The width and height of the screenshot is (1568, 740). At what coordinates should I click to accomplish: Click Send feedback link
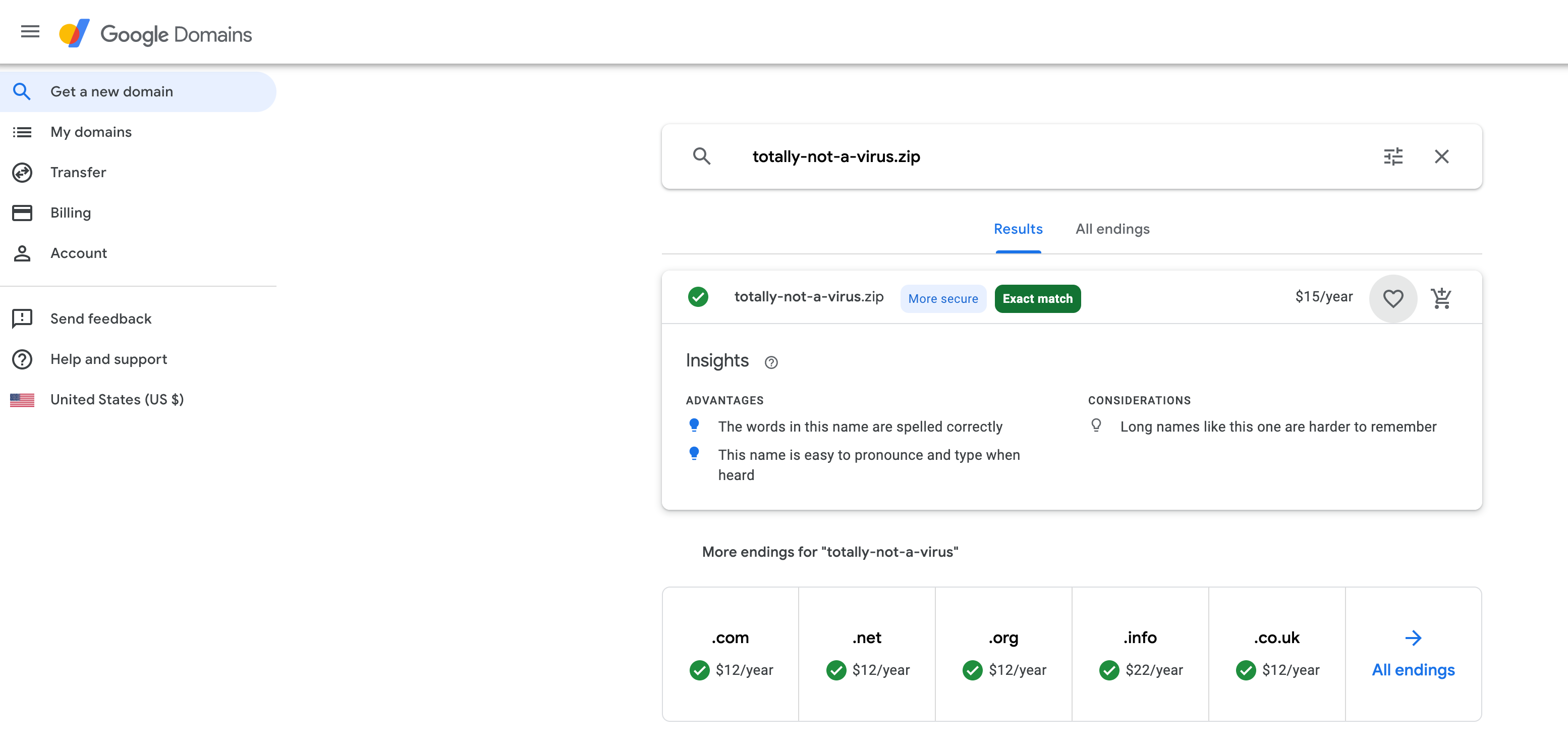[100, 319]
